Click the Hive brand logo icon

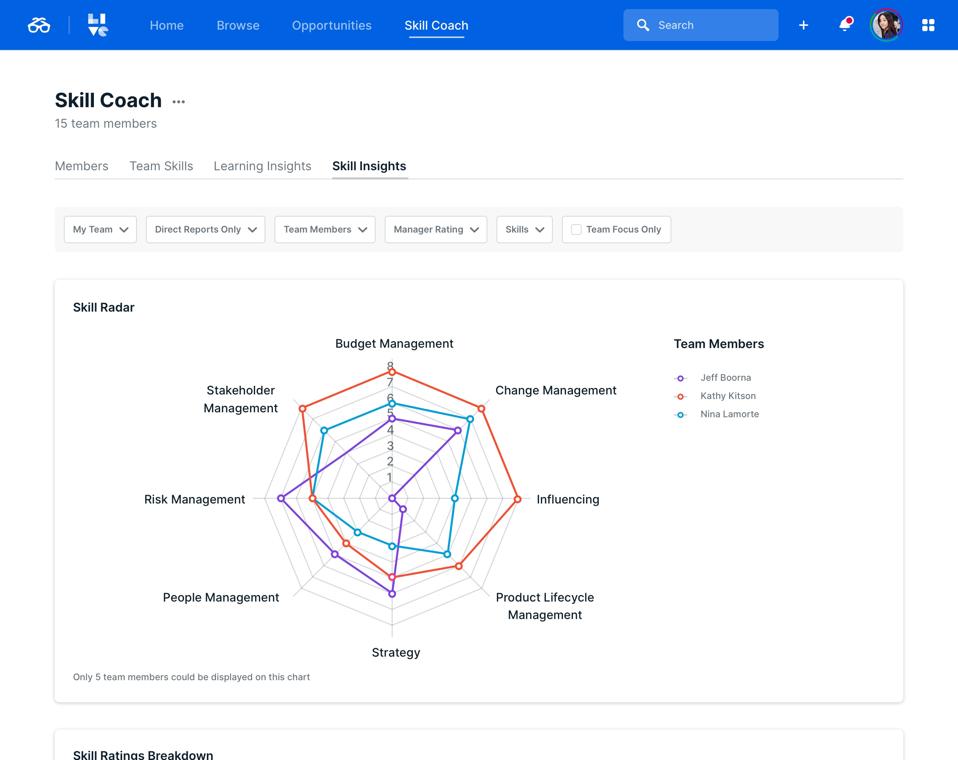[97, 25]
